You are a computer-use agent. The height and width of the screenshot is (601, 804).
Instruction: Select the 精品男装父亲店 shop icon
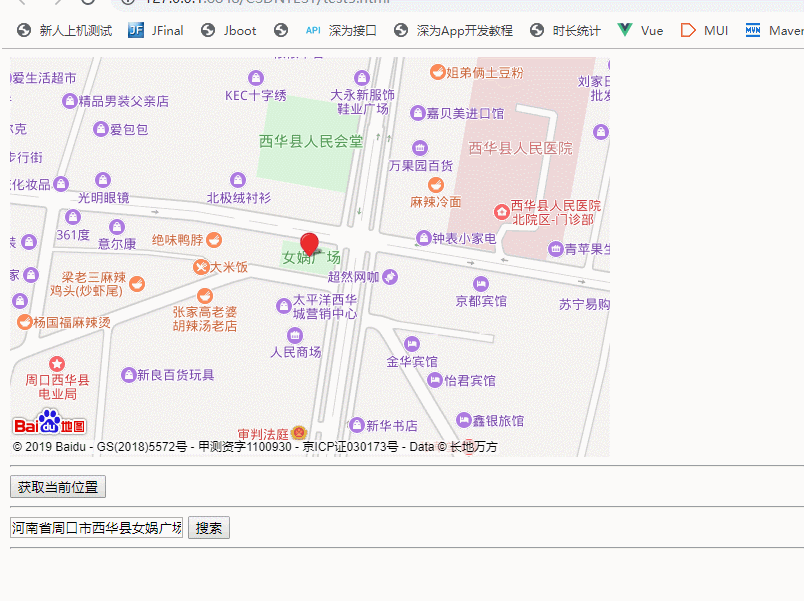coord(70,101)
